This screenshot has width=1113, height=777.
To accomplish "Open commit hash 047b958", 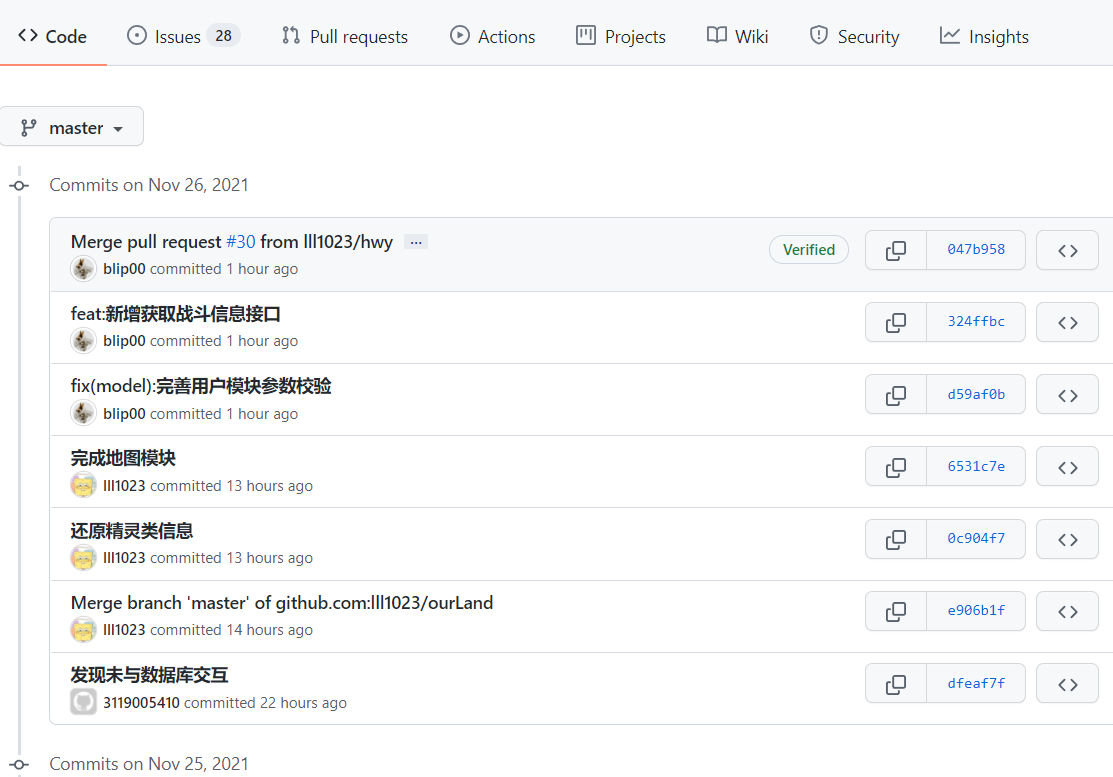I will tap(976, 250).
